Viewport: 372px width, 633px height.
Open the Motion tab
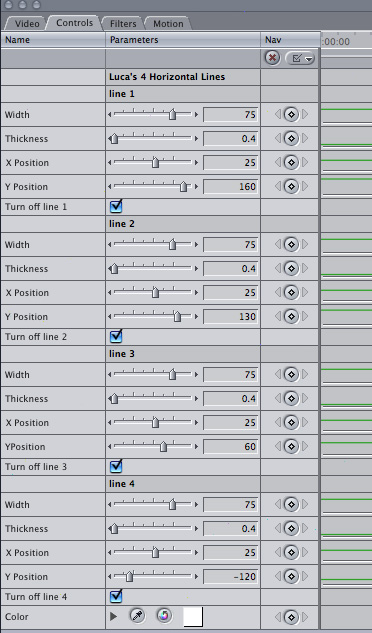pos(168,23)
